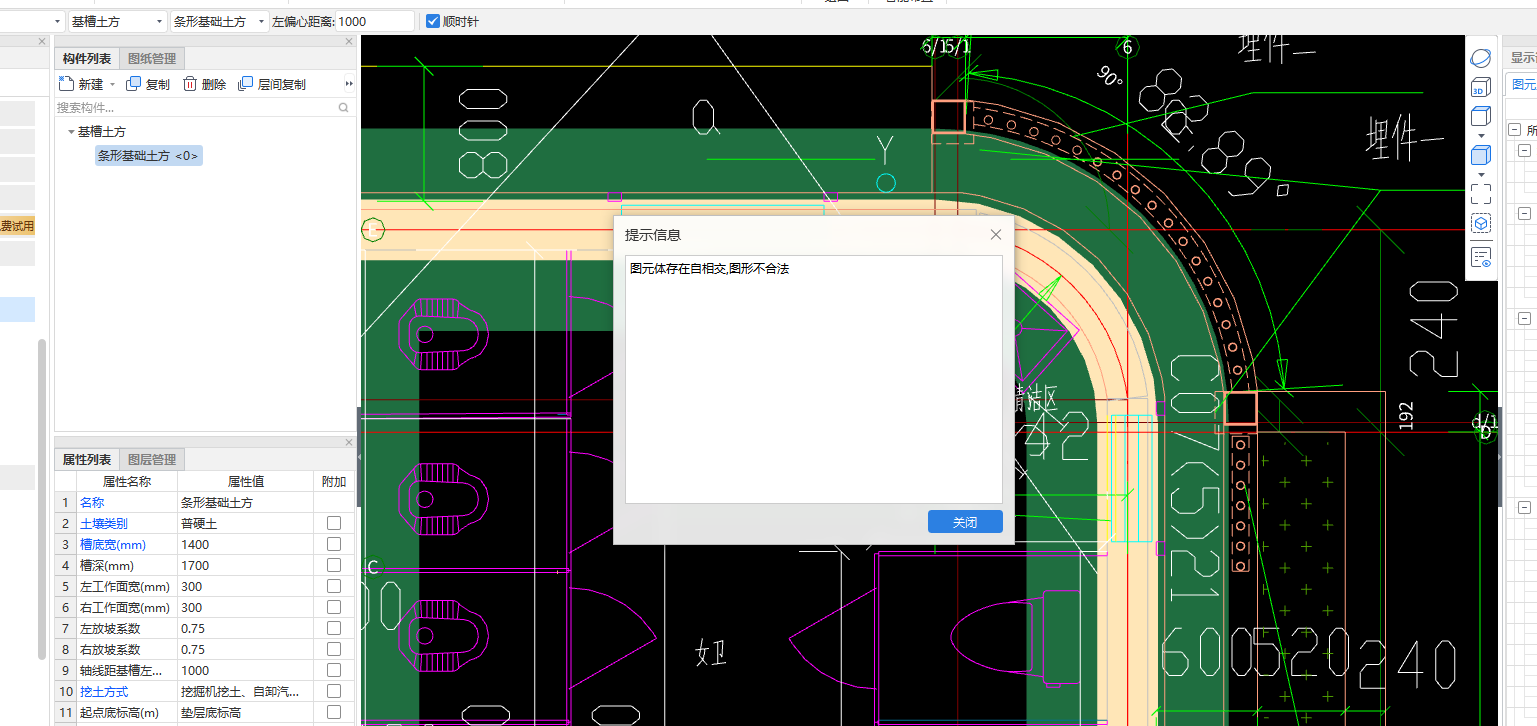Click the 层间复制 inter-floor copy icon
The width and height of the screenshot is (1537, 726).
coord(246,84)
